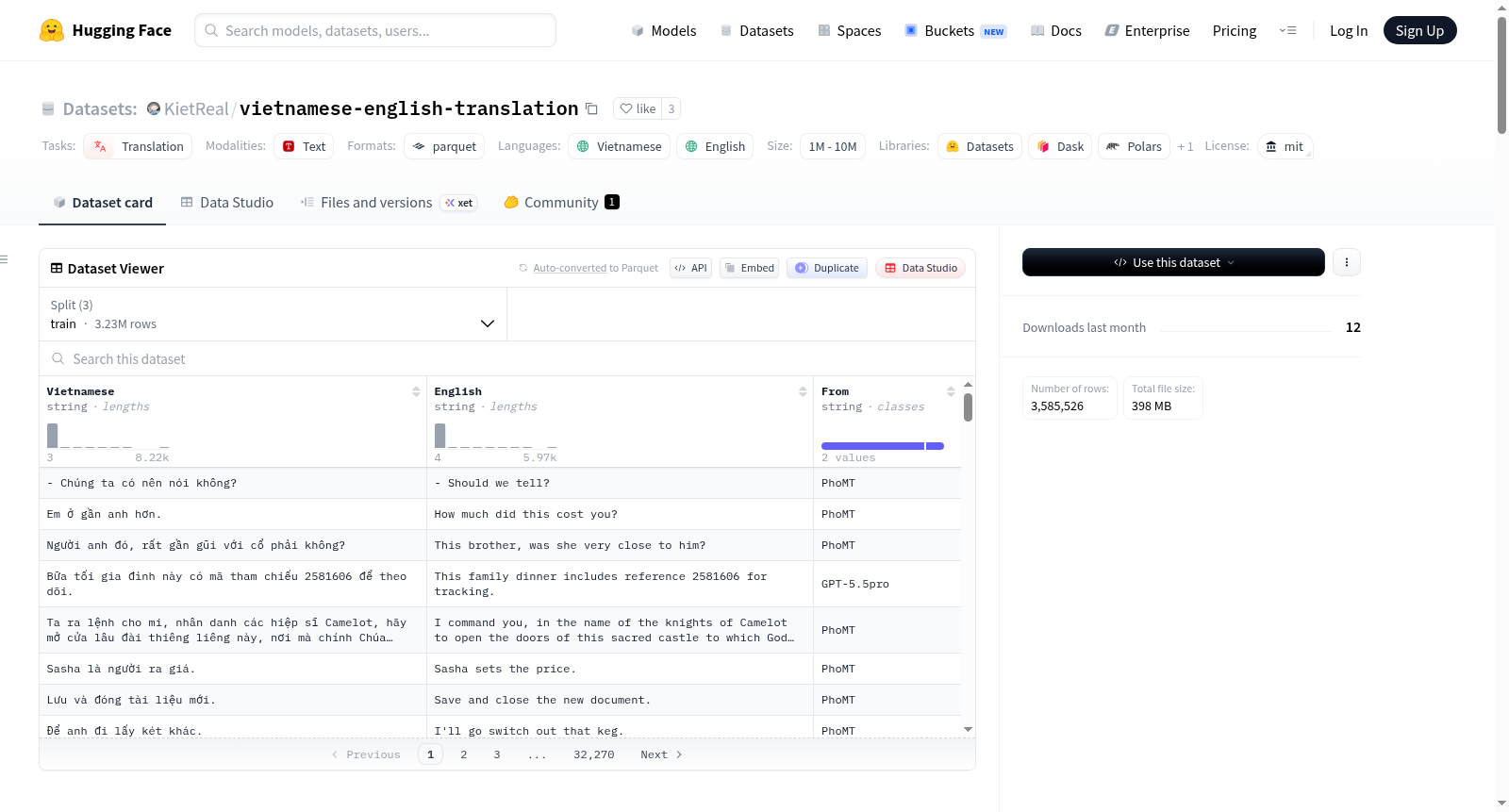1509x812 pixels.
Task: Open Enterprise in top navigation
Action: coord(1147,30)
